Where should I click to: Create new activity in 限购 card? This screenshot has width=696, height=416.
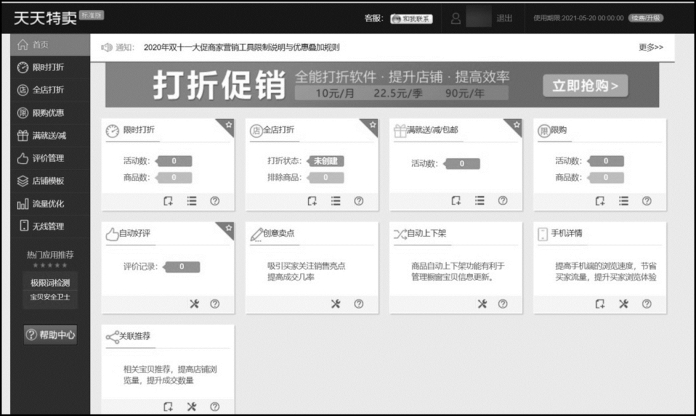(x=600, y=201)
